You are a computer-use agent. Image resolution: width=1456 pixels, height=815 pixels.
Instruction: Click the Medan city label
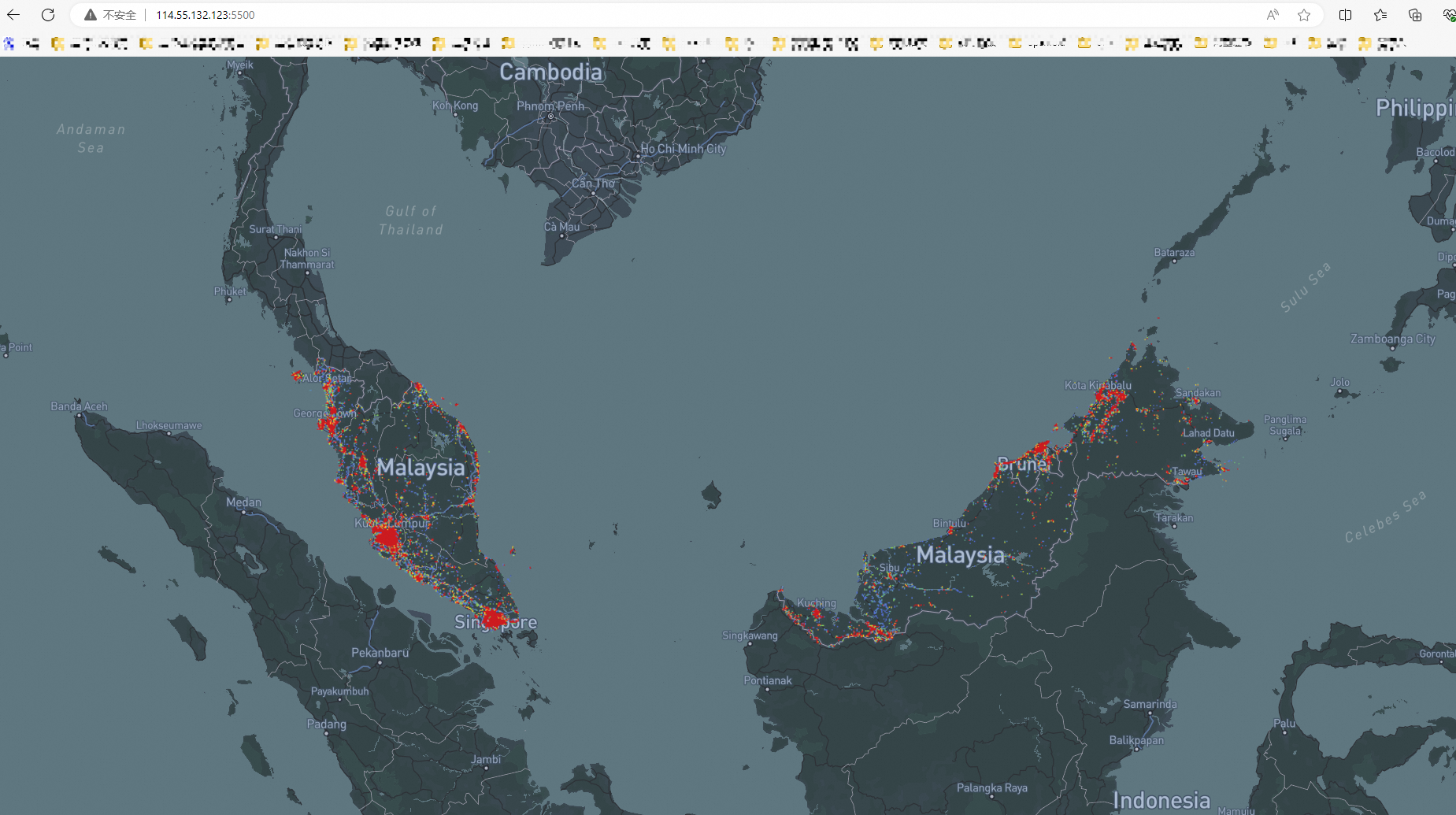(x=243, y=502)
